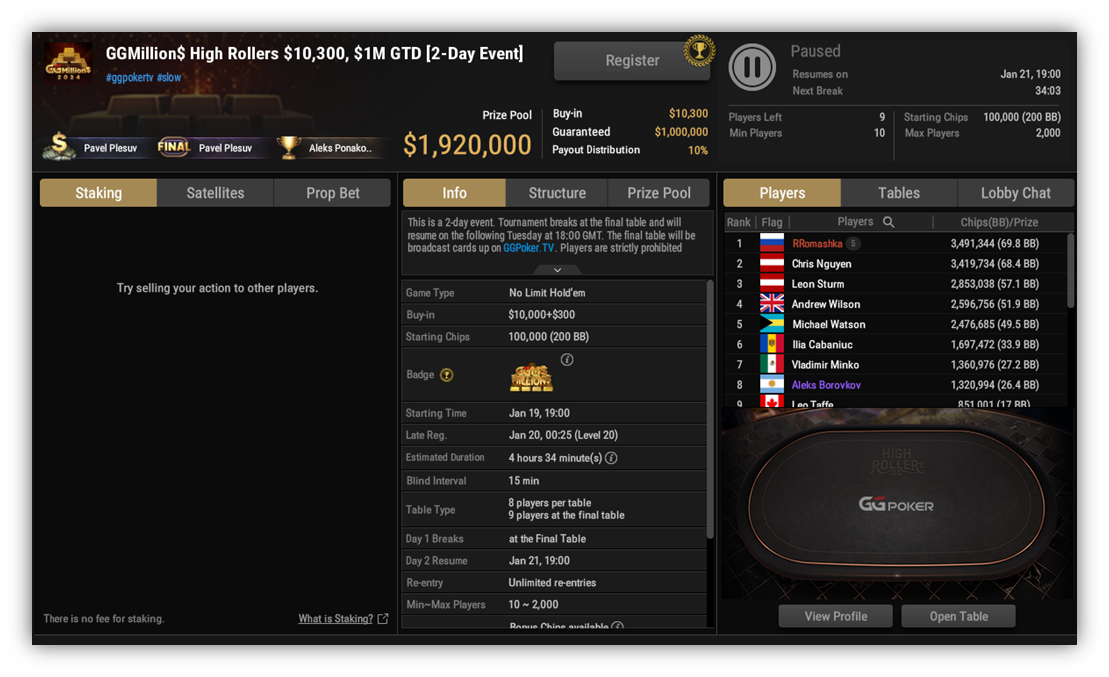Click info icon next to Estimated Duration
Viewport: 1109px width, 677px height.
coord(611,458)
